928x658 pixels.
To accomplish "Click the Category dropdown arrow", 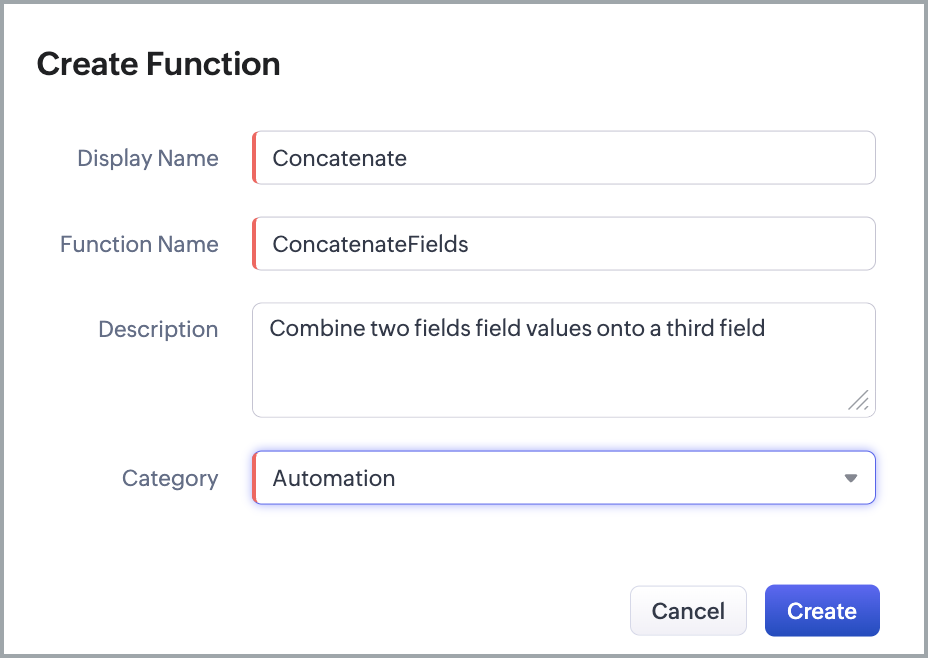I will tap(851, 478).
